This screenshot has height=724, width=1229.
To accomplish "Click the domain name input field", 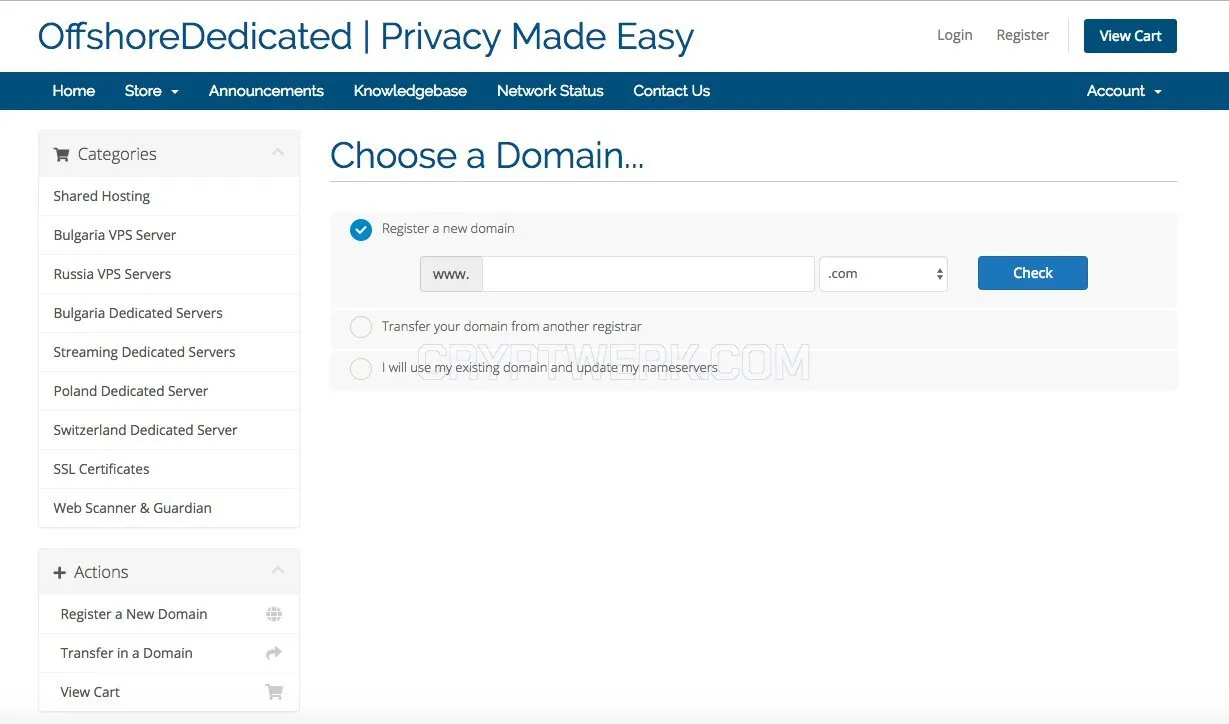I will (x=648, y=274).
